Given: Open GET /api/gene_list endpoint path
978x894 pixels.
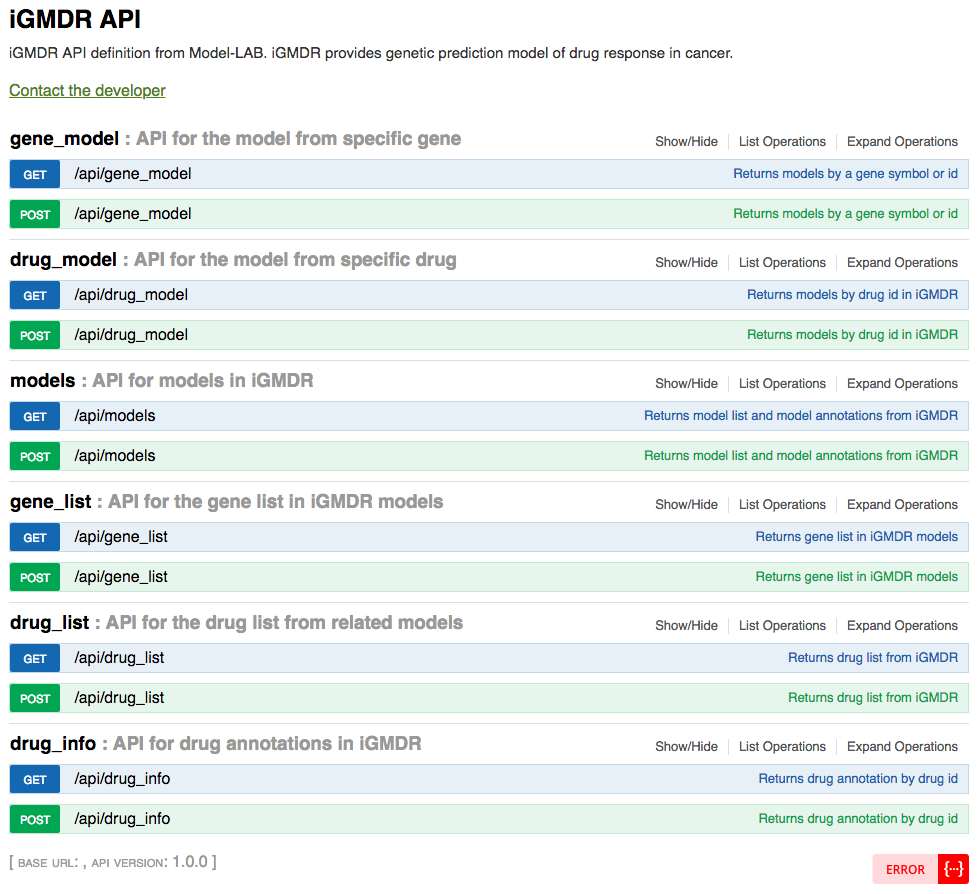Looking at the screenshot, I should pos(121,537).
